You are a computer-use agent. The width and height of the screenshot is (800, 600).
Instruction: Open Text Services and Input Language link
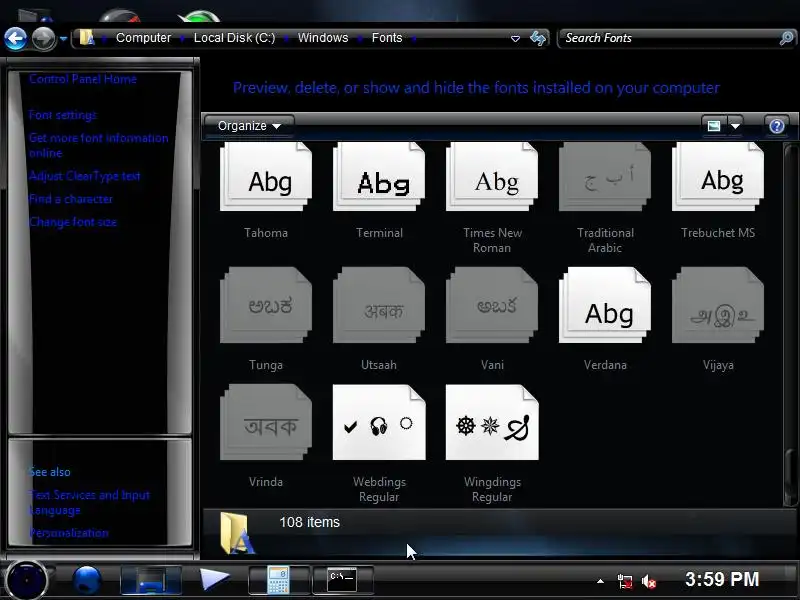89,503
